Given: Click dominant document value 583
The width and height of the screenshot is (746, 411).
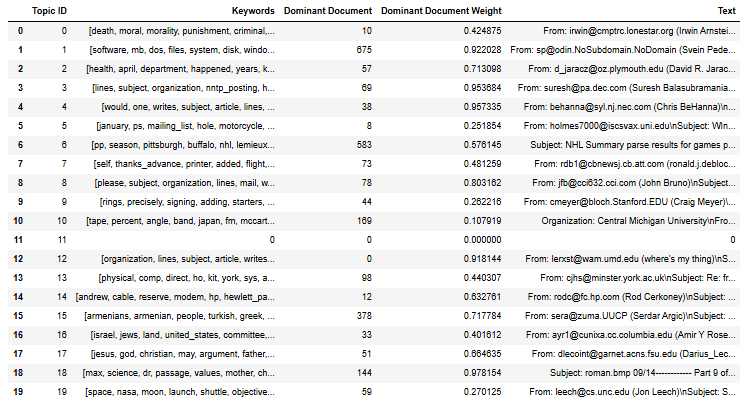Looking at the screenshot, I should point(365,145).
